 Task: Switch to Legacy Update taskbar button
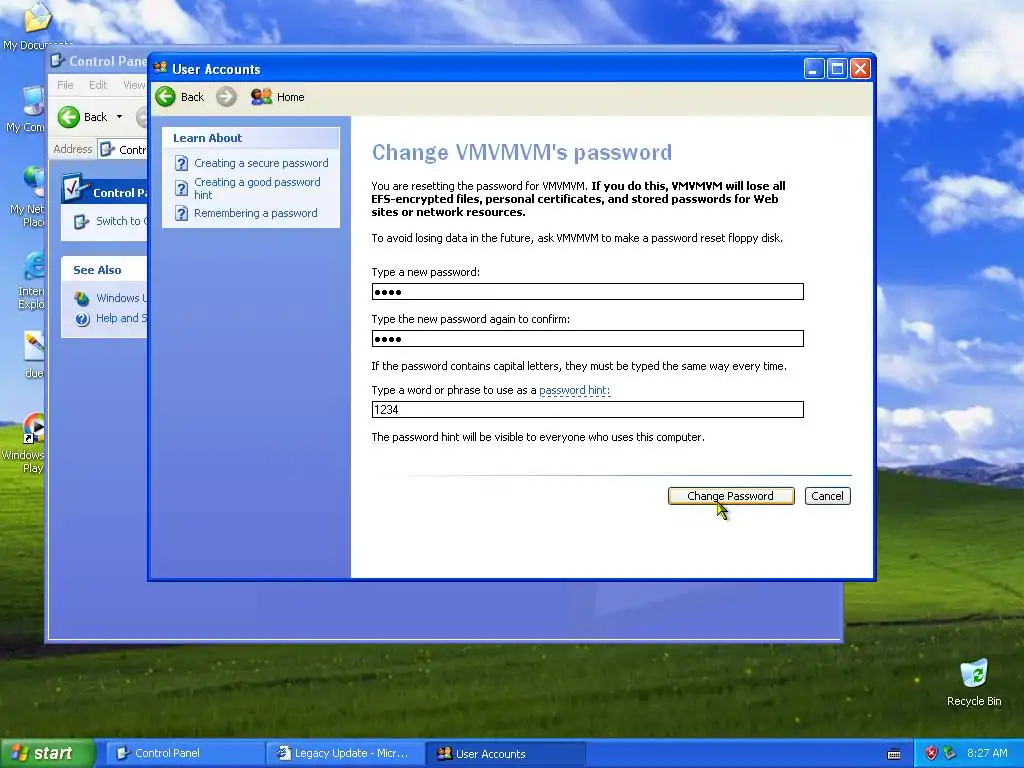click(346, 753)
